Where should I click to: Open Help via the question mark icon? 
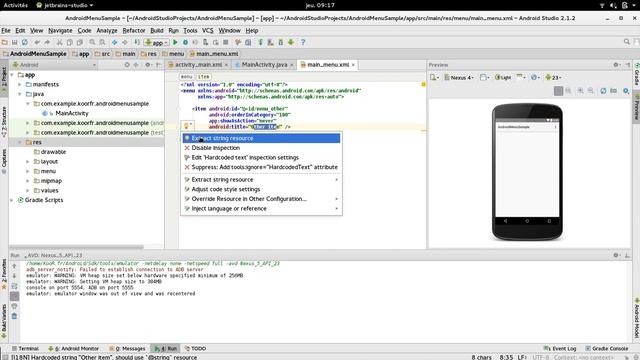click(303, 42)
